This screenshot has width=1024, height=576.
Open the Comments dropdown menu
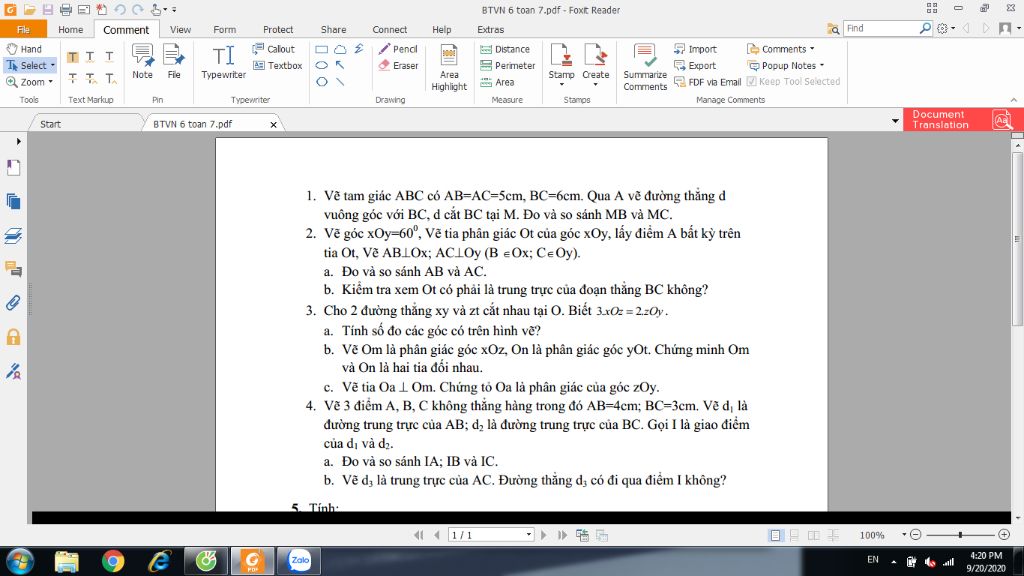[x=781, y=49]
